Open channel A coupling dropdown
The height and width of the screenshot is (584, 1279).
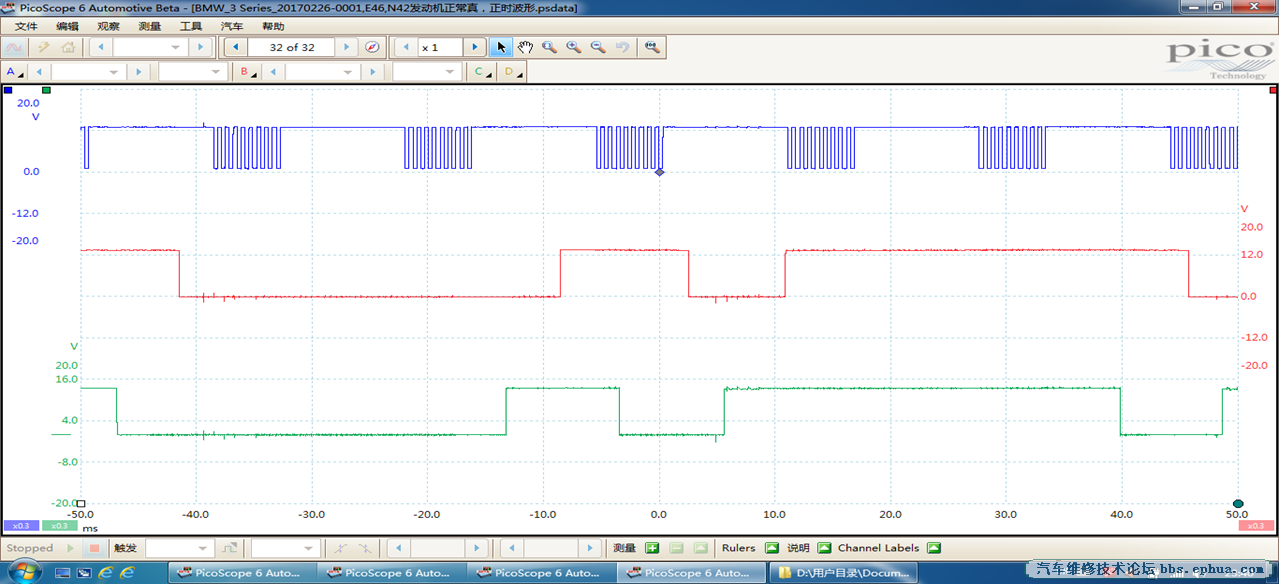click(193, 72)
